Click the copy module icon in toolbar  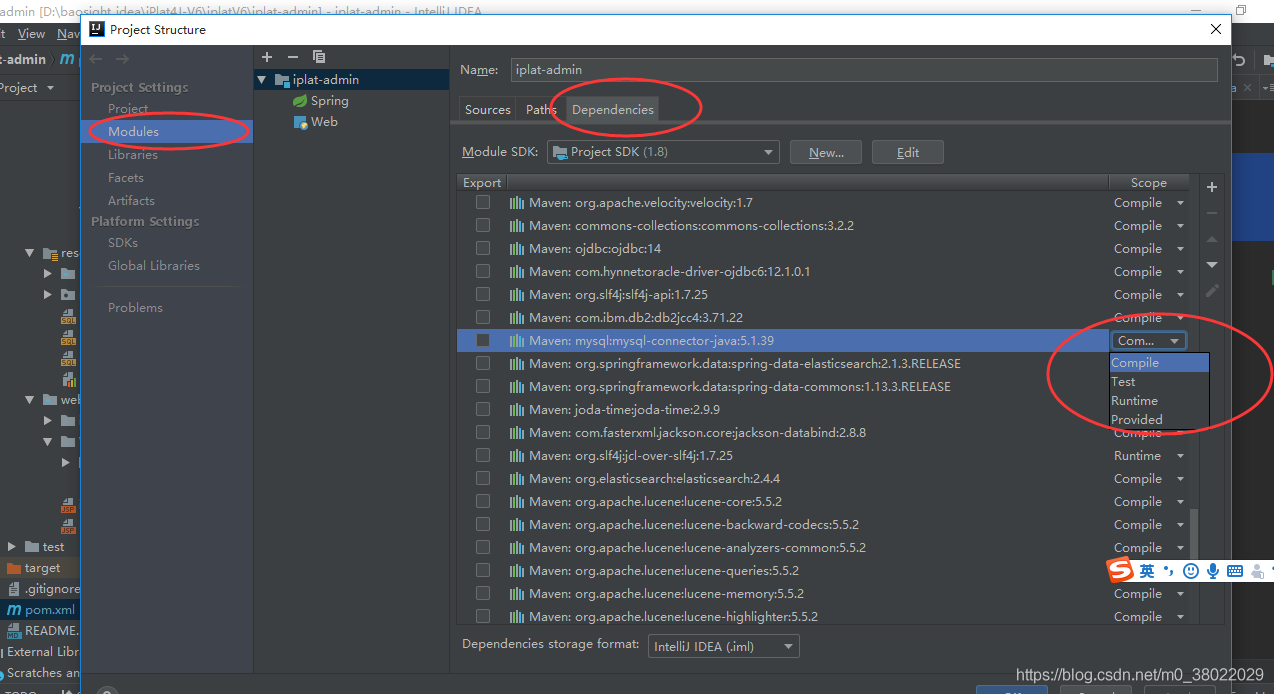pos(319,57)
